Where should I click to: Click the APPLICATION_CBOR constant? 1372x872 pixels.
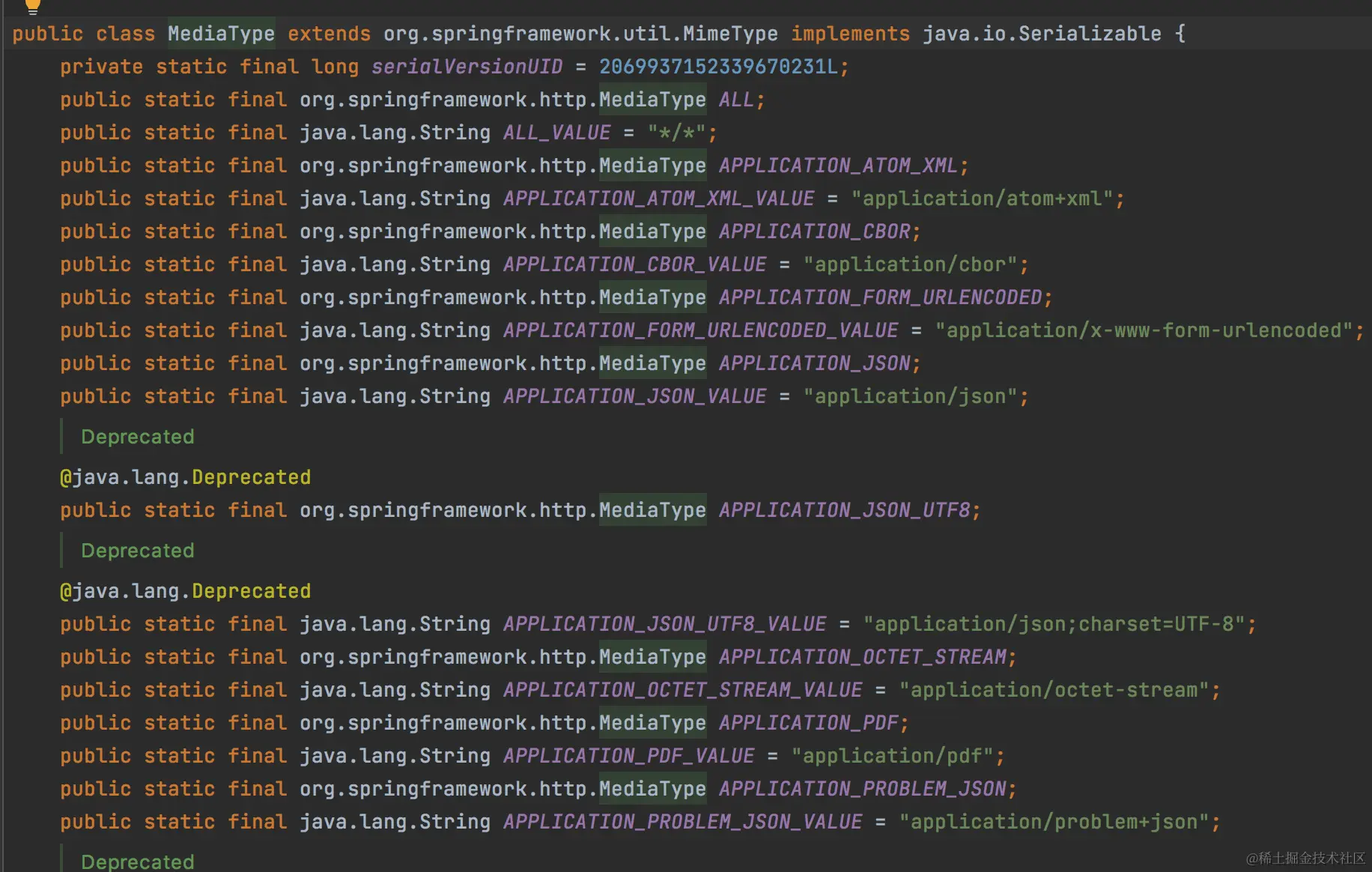[815, 231]
